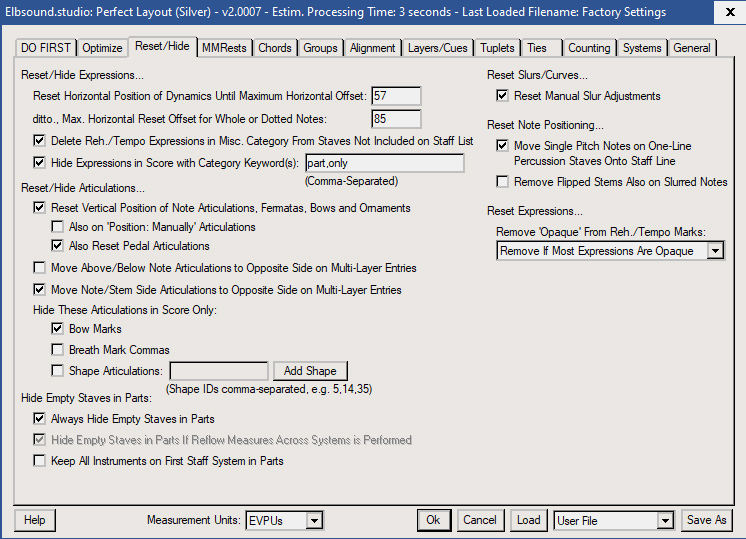Uncheck Also Reset Pedal Articulations
Image resolution: width=746 pixels, height=539 pixels.
tap(58, 246)
